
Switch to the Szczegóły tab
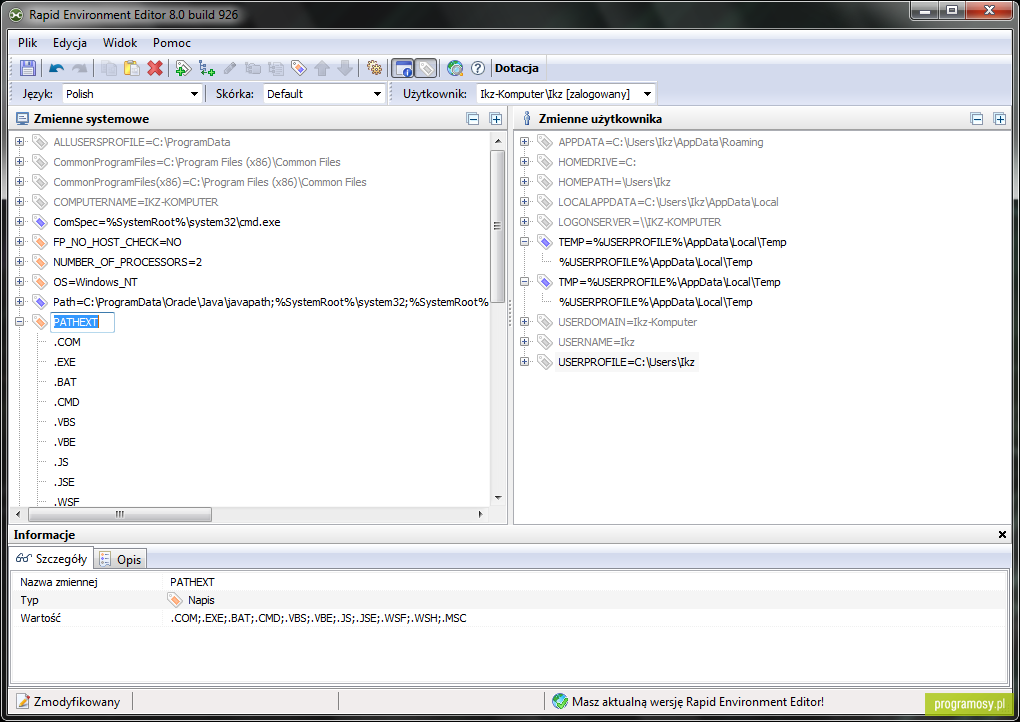[51, 559]
